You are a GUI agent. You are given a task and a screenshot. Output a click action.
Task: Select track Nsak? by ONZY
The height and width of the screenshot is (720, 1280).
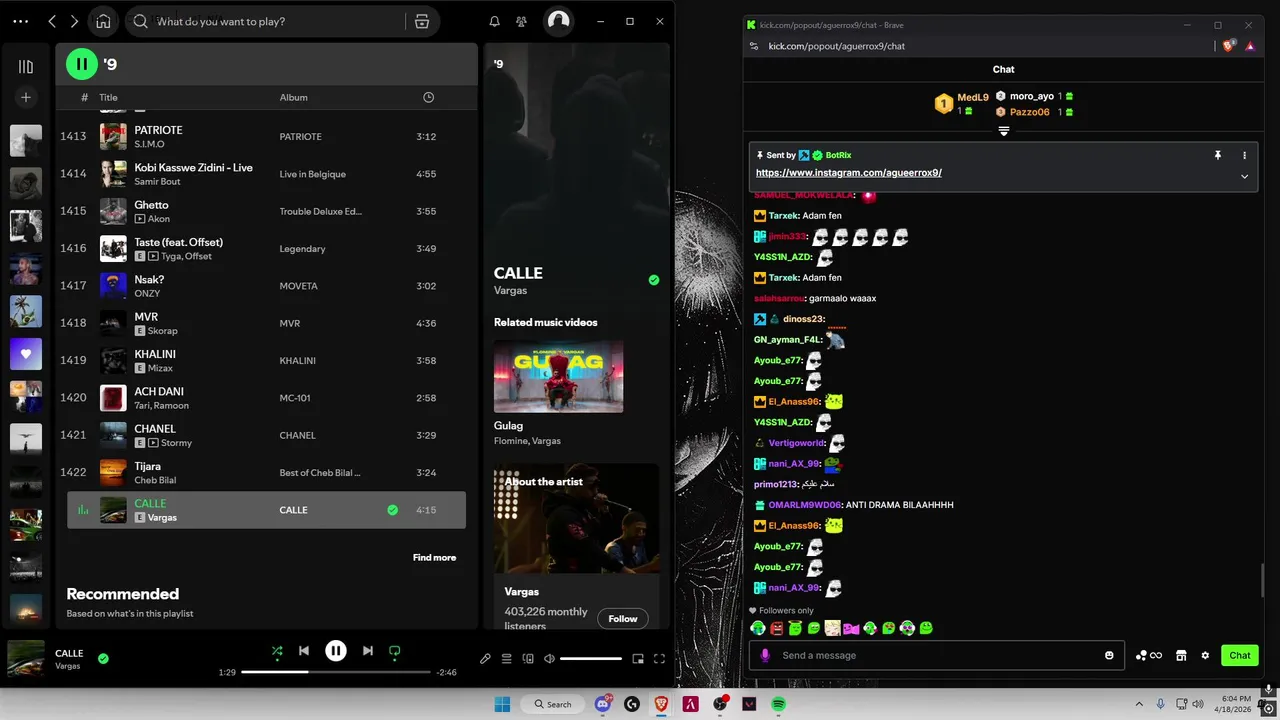tap(266, 286)
